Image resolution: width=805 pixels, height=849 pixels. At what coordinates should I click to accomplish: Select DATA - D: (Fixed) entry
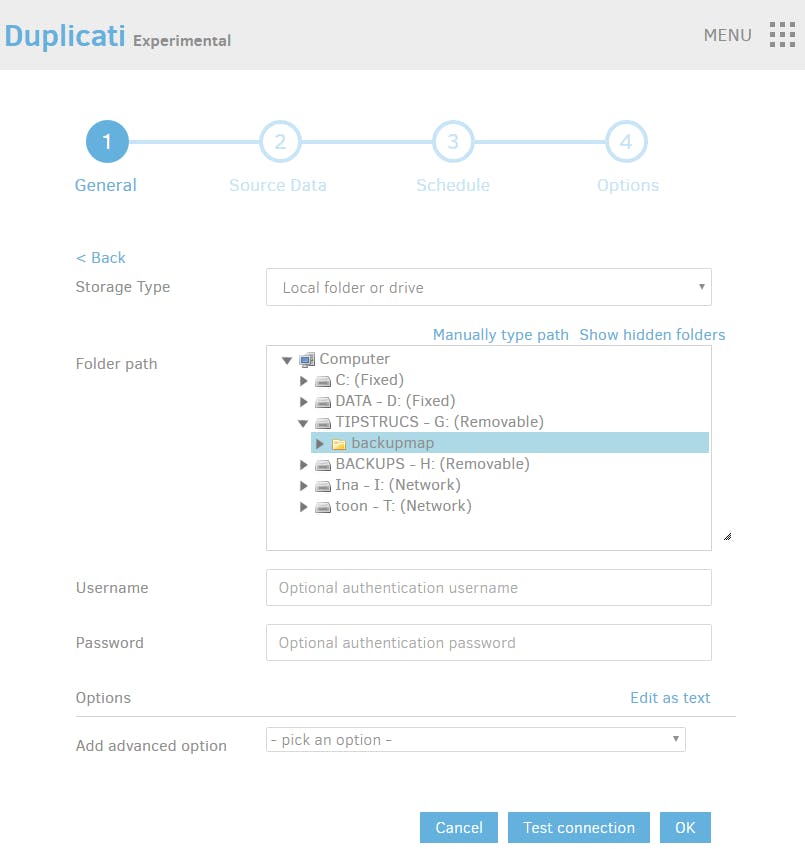pos(395,401)
